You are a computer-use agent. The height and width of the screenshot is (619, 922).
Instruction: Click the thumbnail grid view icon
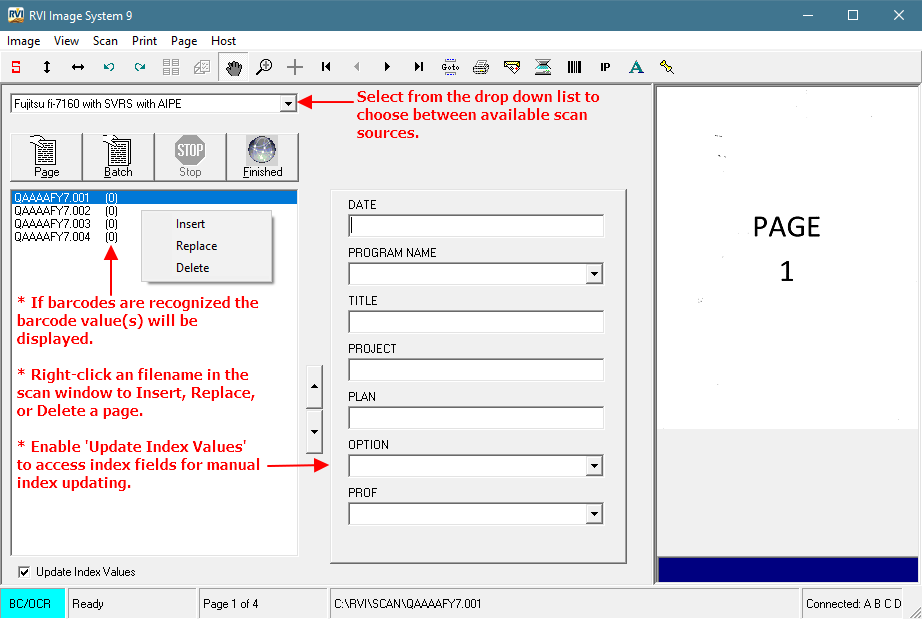pos(171,67)
